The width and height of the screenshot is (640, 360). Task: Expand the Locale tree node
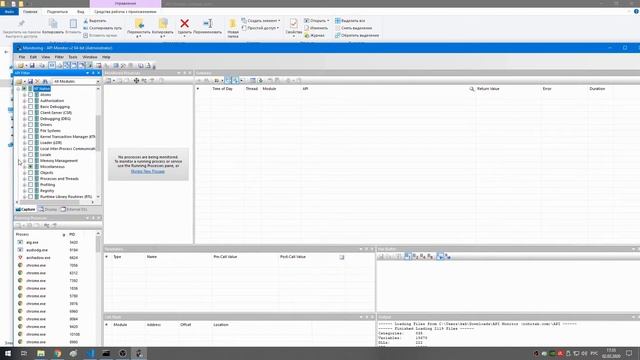(24, 155)
